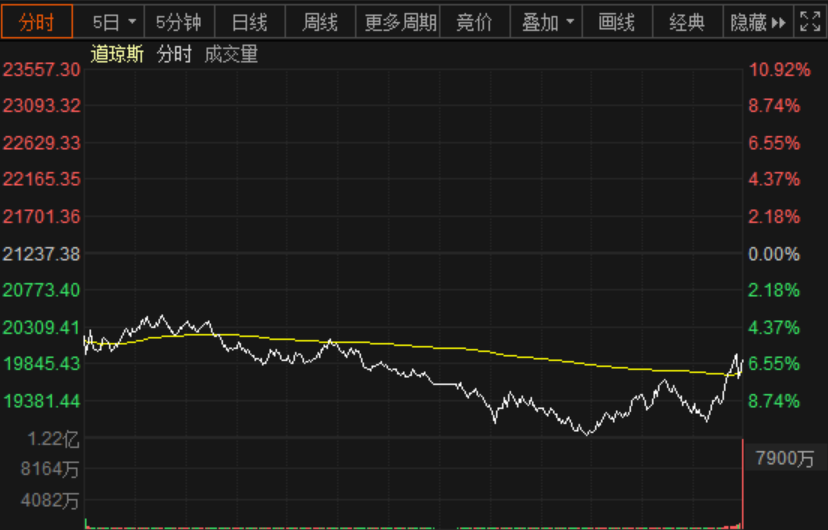Viewport: 828px width, 530px height.
Task: Click the 10.92% top percentage label
Action: [774, 69]
